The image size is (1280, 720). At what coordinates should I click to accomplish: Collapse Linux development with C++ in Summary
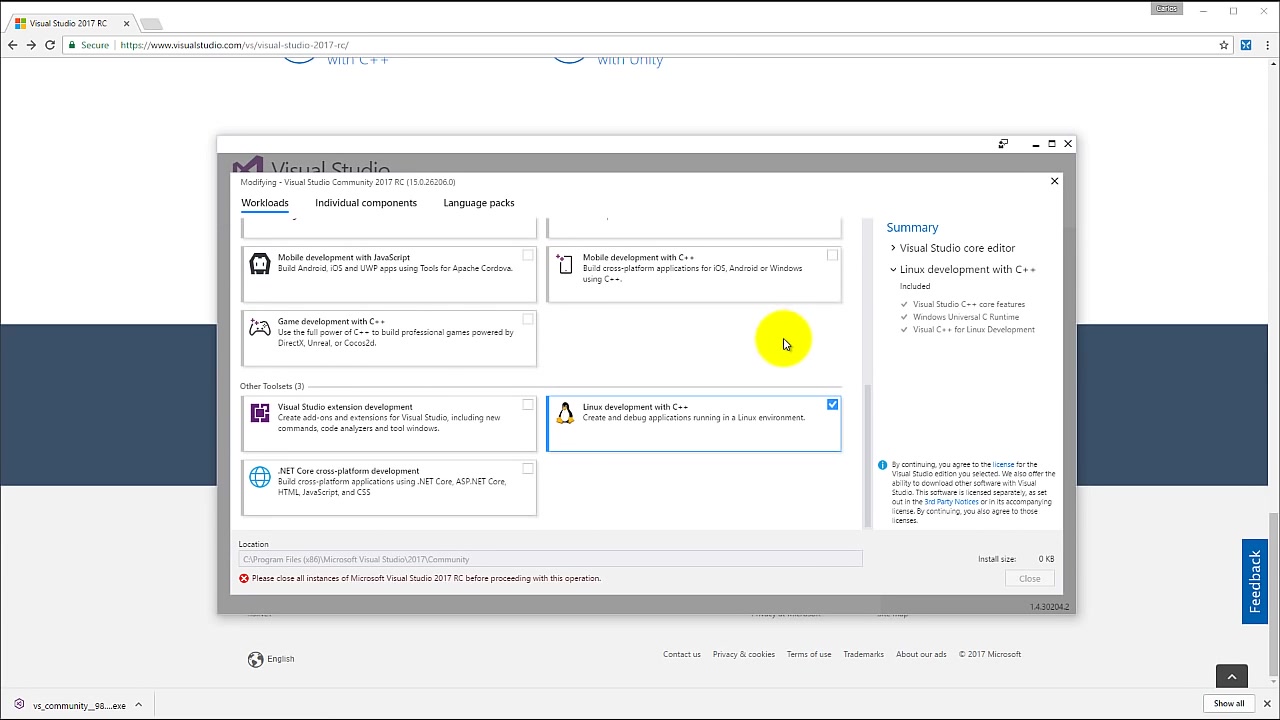tap(893, 270)
